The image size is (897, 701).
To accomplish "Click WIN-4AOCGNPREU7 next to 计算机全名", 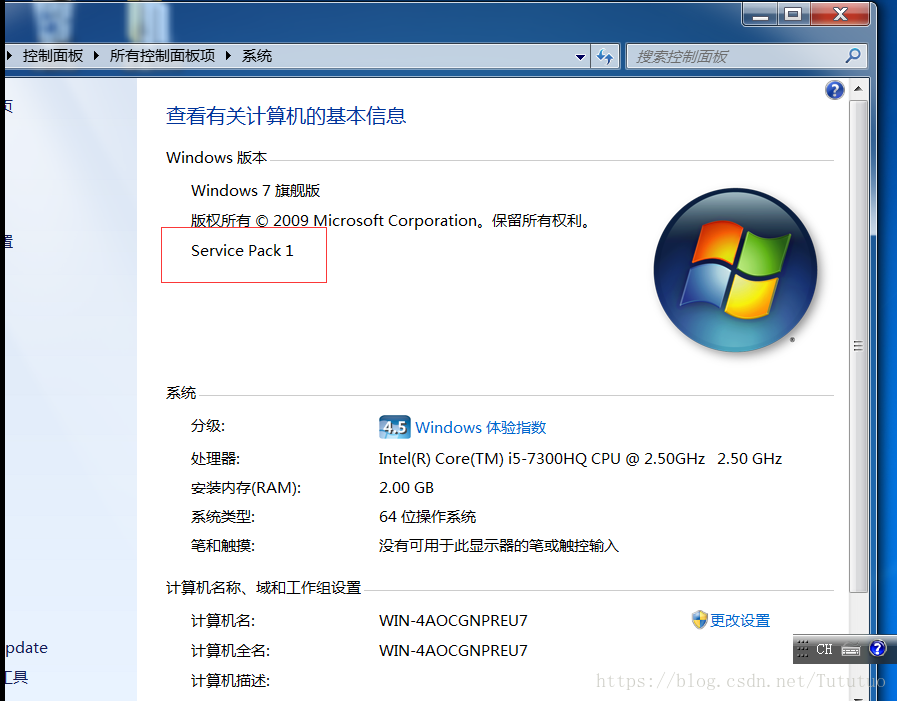I will (453, 651).
